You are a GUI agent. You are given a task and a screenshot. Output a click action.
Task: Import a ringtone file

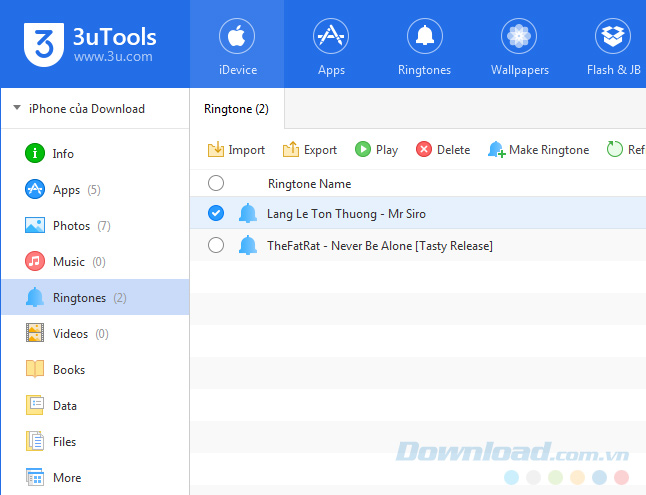tap(236, 150)
